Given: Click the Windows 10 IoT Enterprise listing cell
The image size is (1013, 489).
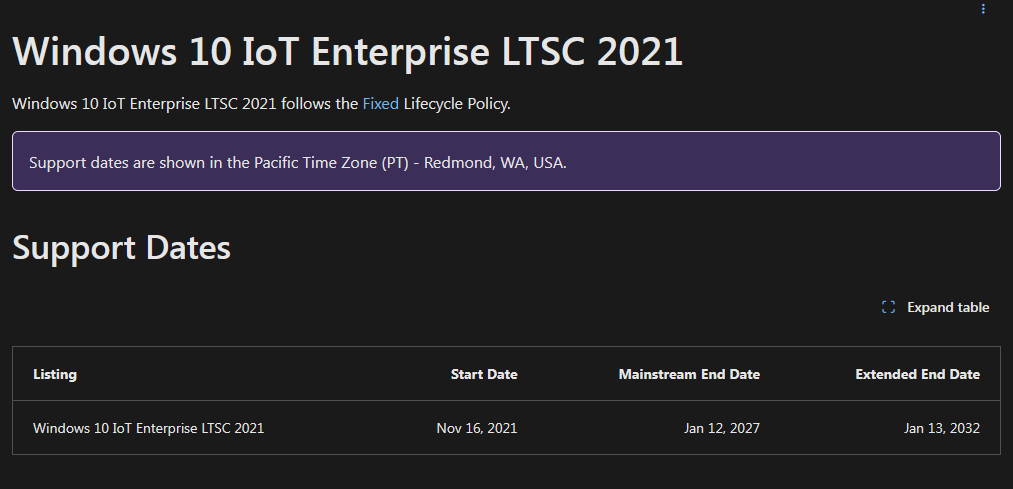Looking at the screenshot, I should click(x=149, y=428).
